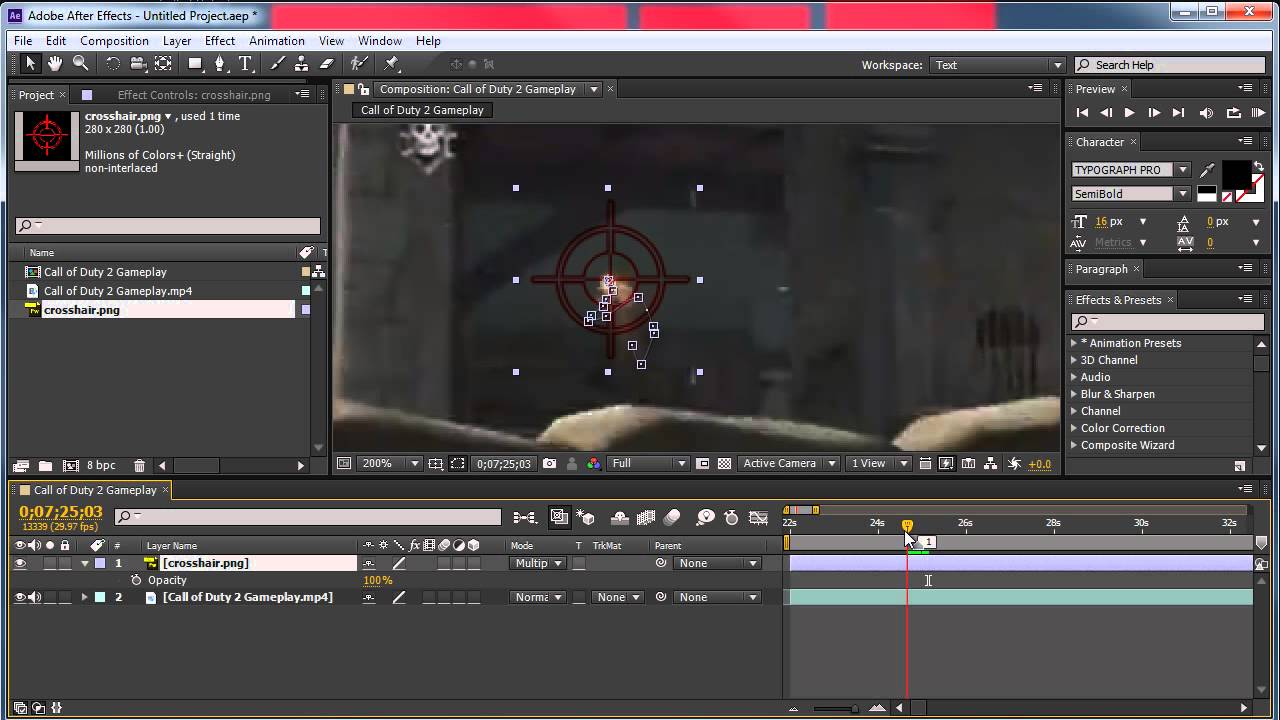Select the Horizontal Type tool
This screenshot has width=1280, height=720.
(246, 63)
